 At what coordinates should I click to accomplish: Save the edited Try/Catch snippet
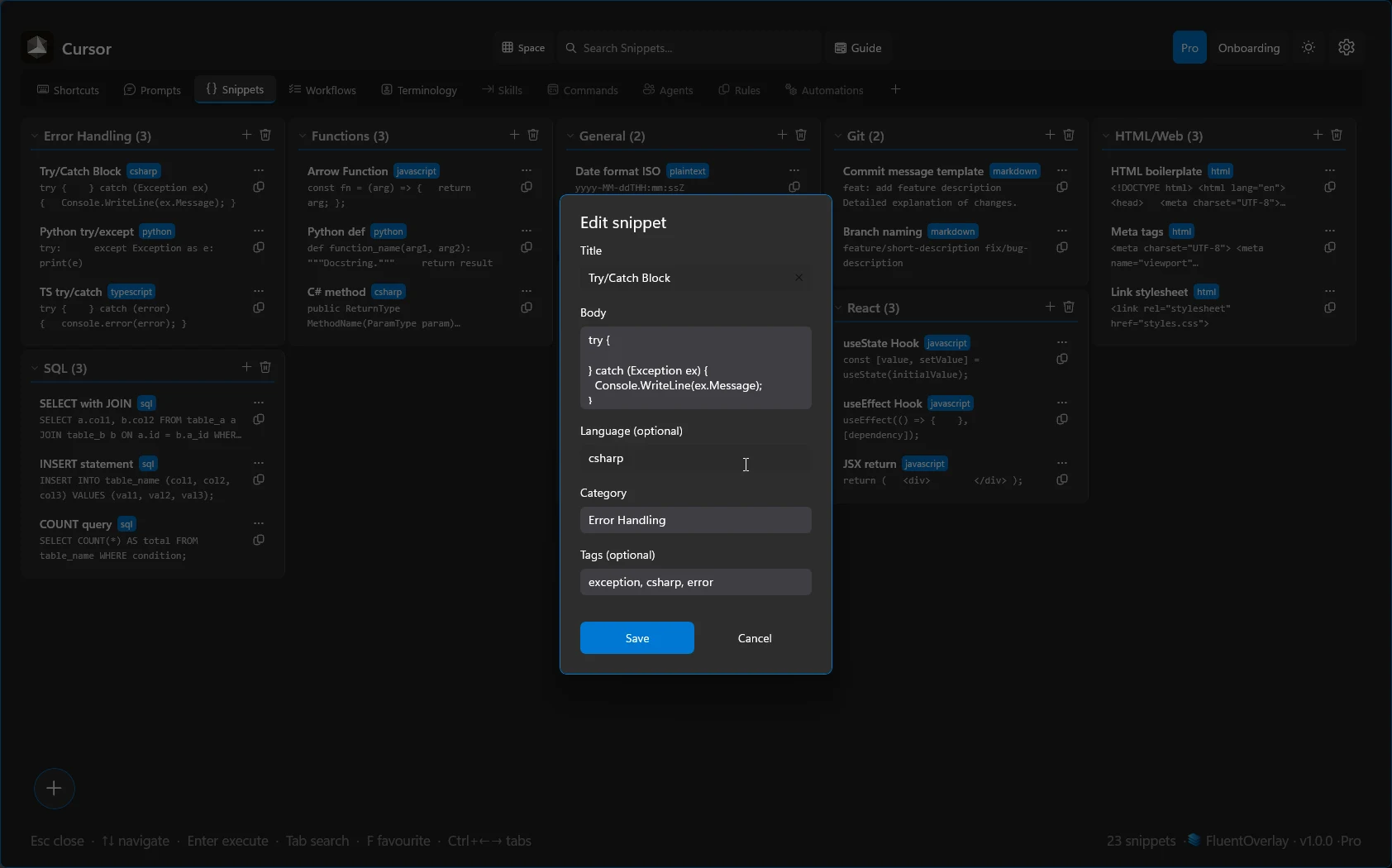(x=637, y=637)
